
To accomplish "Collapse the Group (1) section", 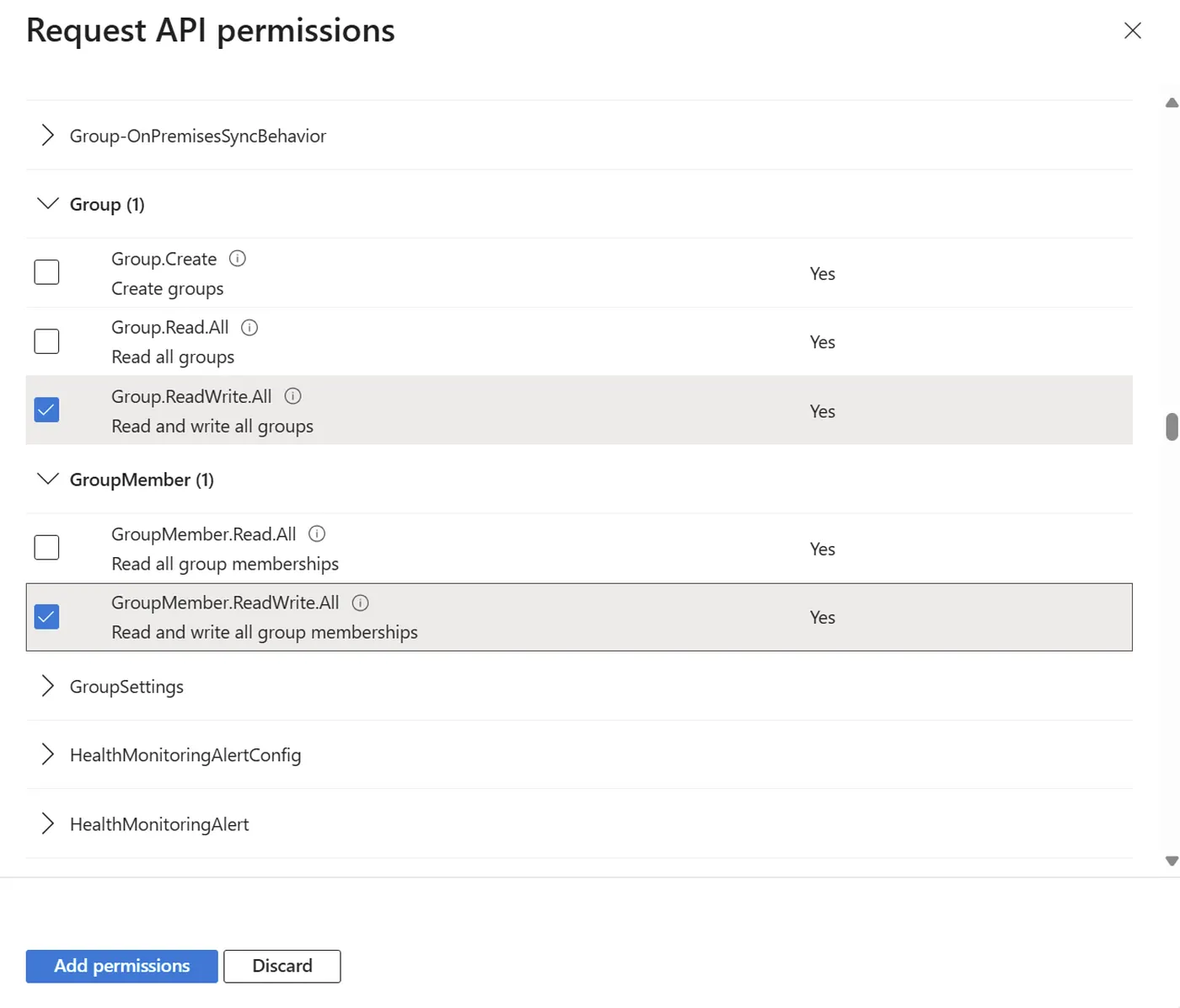I will click(x=48, y=205).
